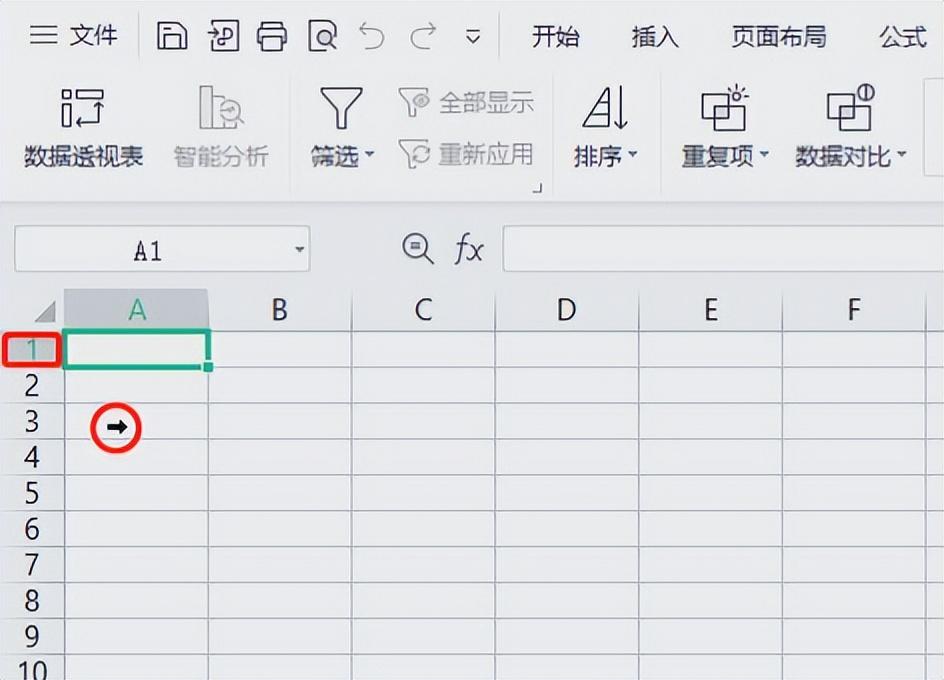Click the print preview icon

[322, 36]
